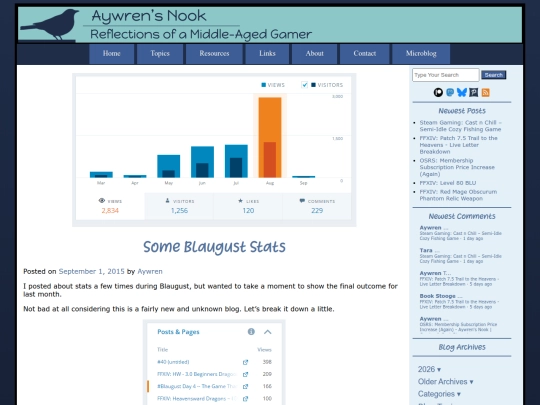Screen dimensions: 540x405
Task: Open the Aywren author link
Action: pyautogui.click(x=150, y=271)
